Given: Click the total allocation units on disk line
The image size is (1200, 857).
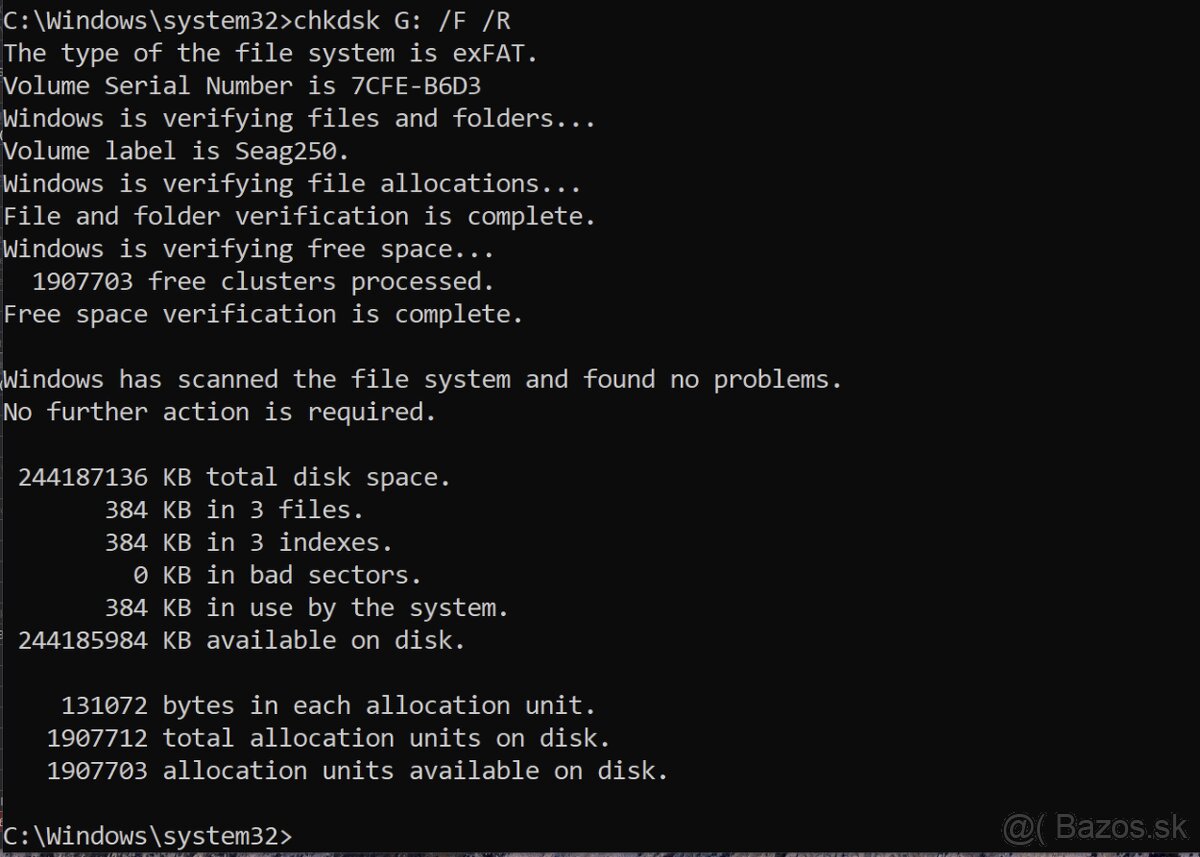Looking at the screenshot, I should (x=328, y=739).
